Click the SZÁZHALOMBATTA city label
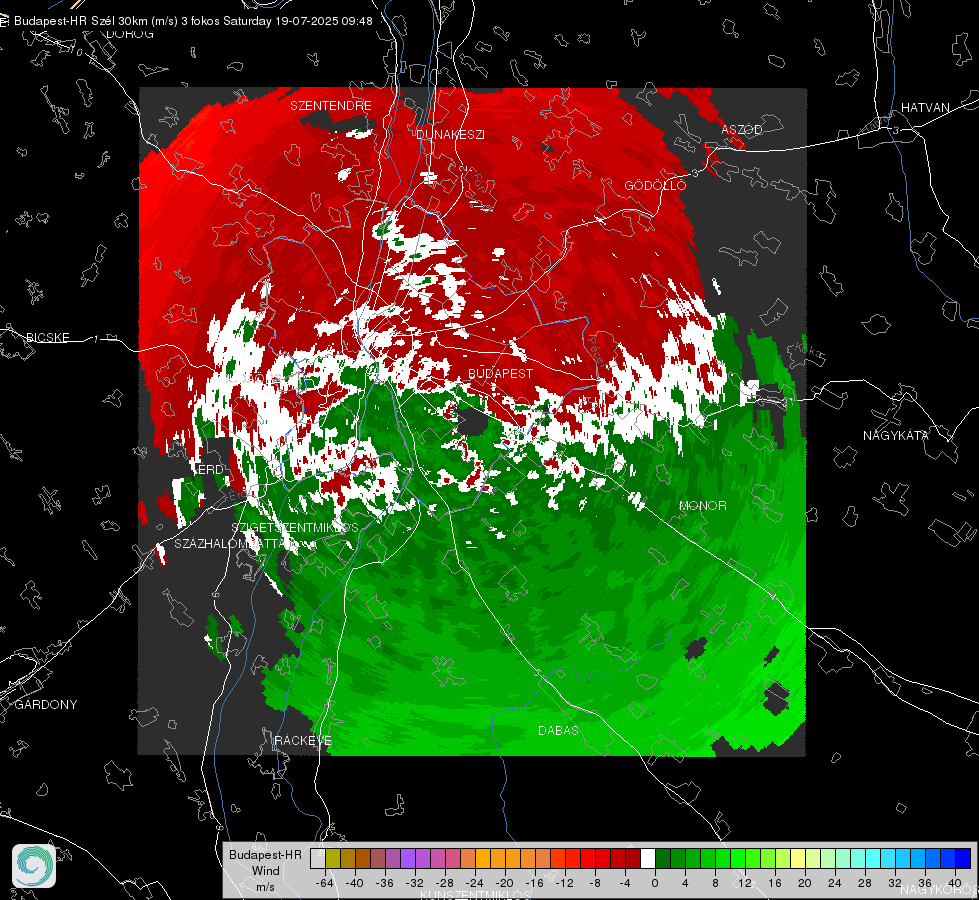The height and width of the screenshot is (900, 979). pos(229,543)
